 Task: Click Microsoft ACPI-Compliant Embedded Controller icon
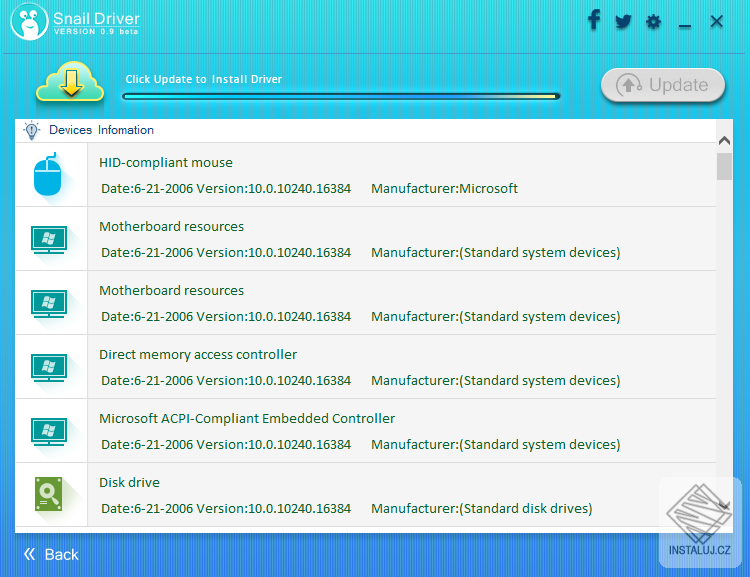pyautogui.click(x=49, y=432)
